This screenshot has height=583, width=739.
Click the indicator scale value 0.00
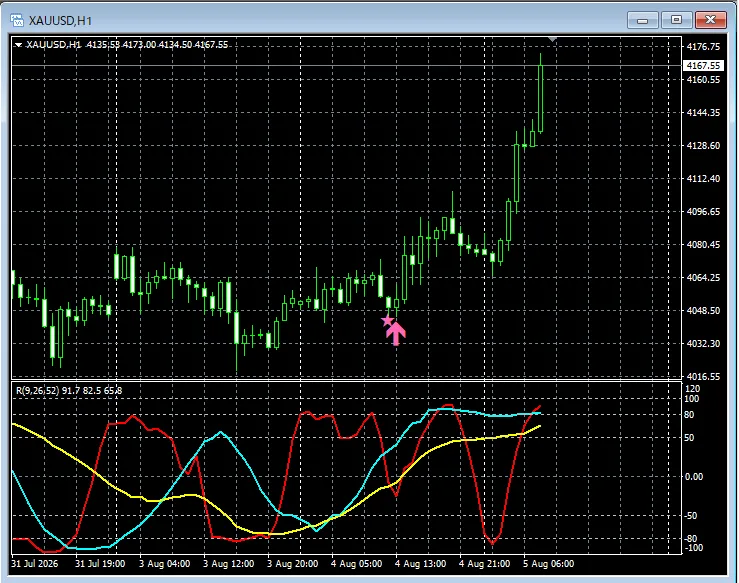point(694,476)
